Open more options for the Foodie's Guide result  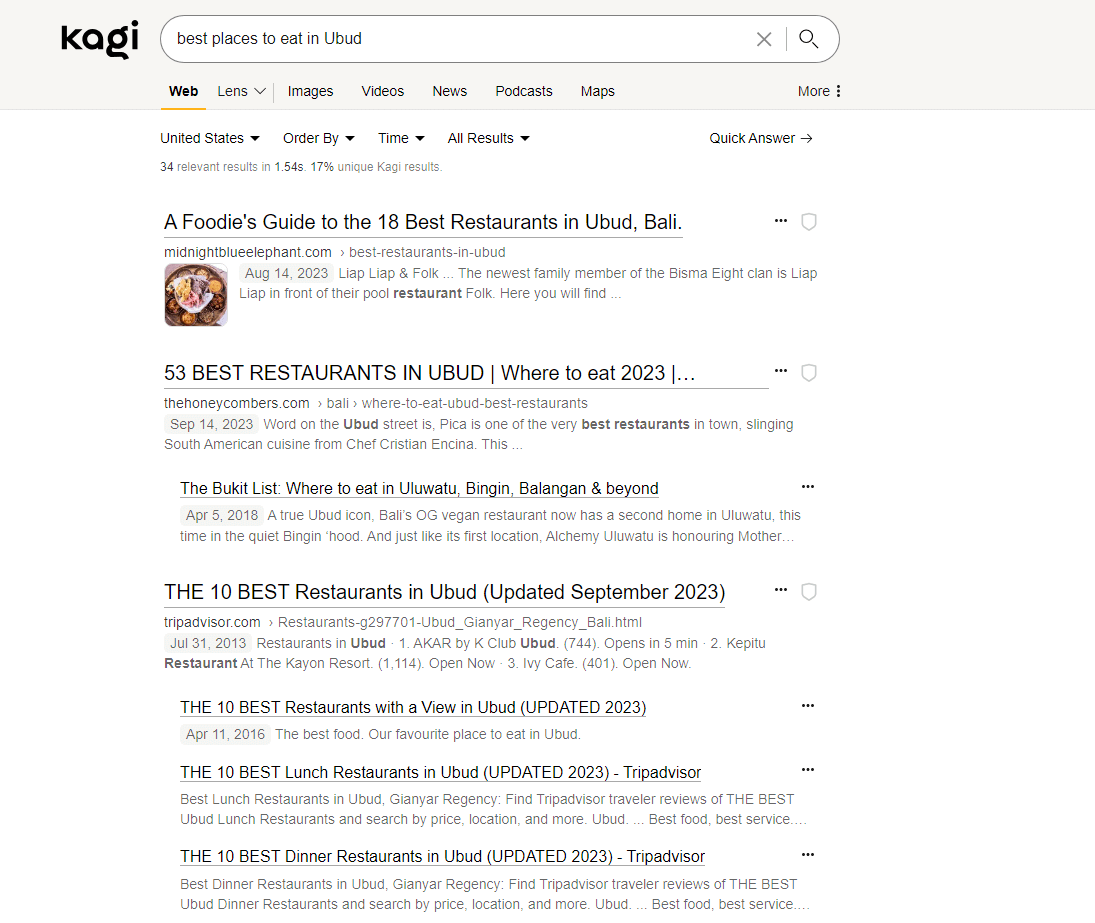click(781, 221)
